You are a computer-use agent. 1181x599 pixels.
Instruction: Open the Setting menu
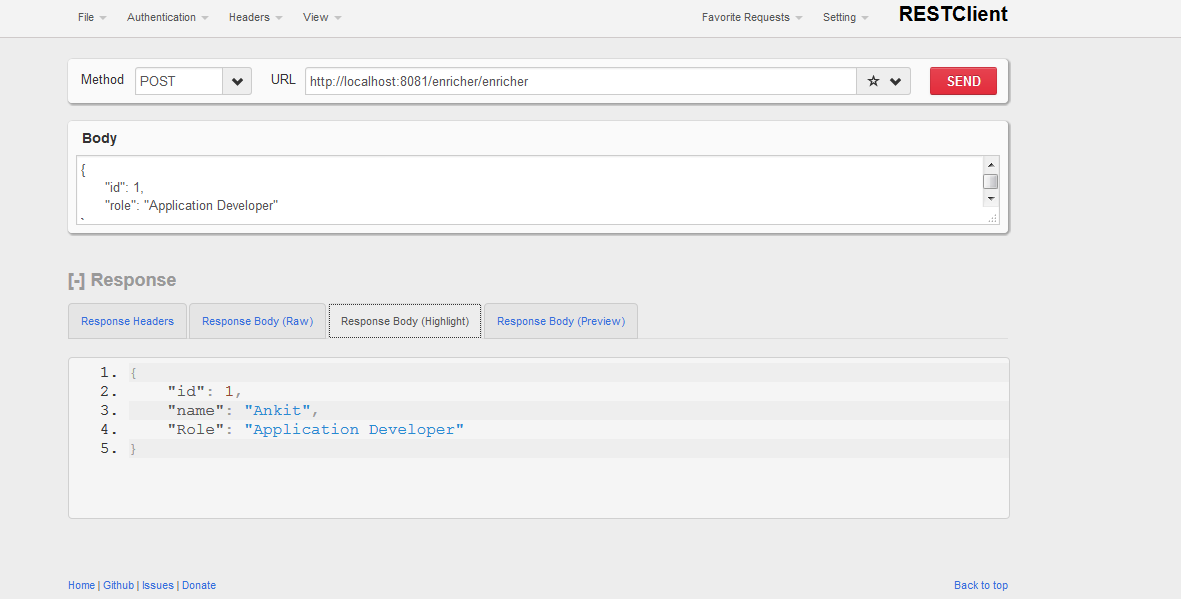(x=845, y=17)
